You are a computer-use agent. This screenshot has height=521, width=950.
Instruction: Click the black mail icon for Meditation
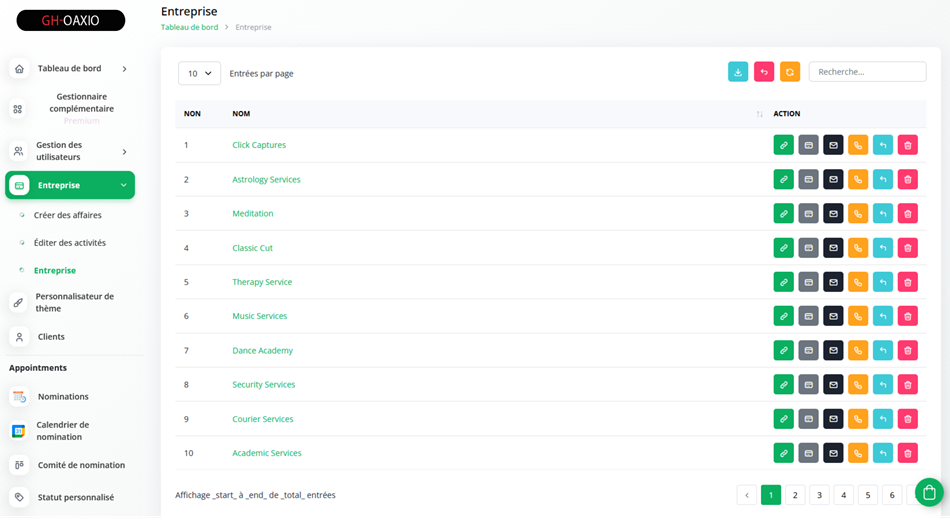click(833, 213)
